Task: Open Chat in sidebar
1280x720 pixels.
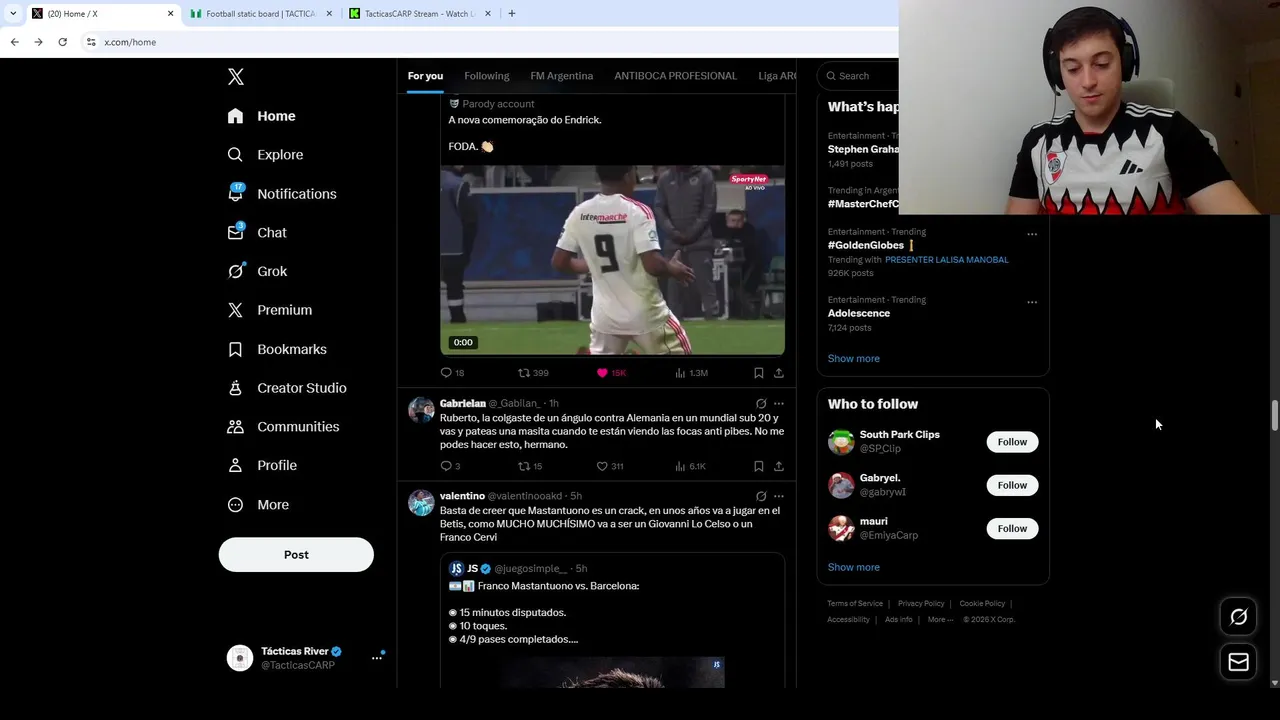Action: click(x=258, y=232)
